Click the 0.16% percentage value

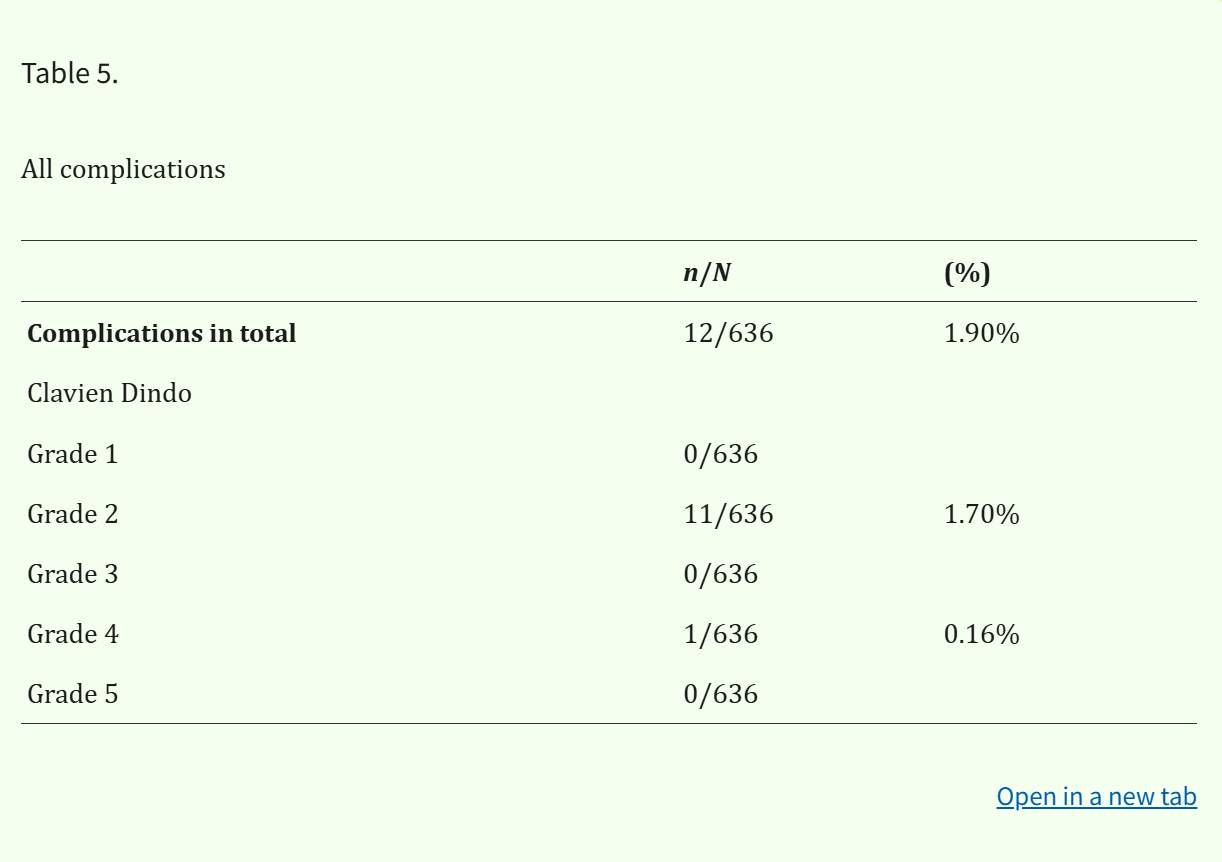tap(981, 634)
